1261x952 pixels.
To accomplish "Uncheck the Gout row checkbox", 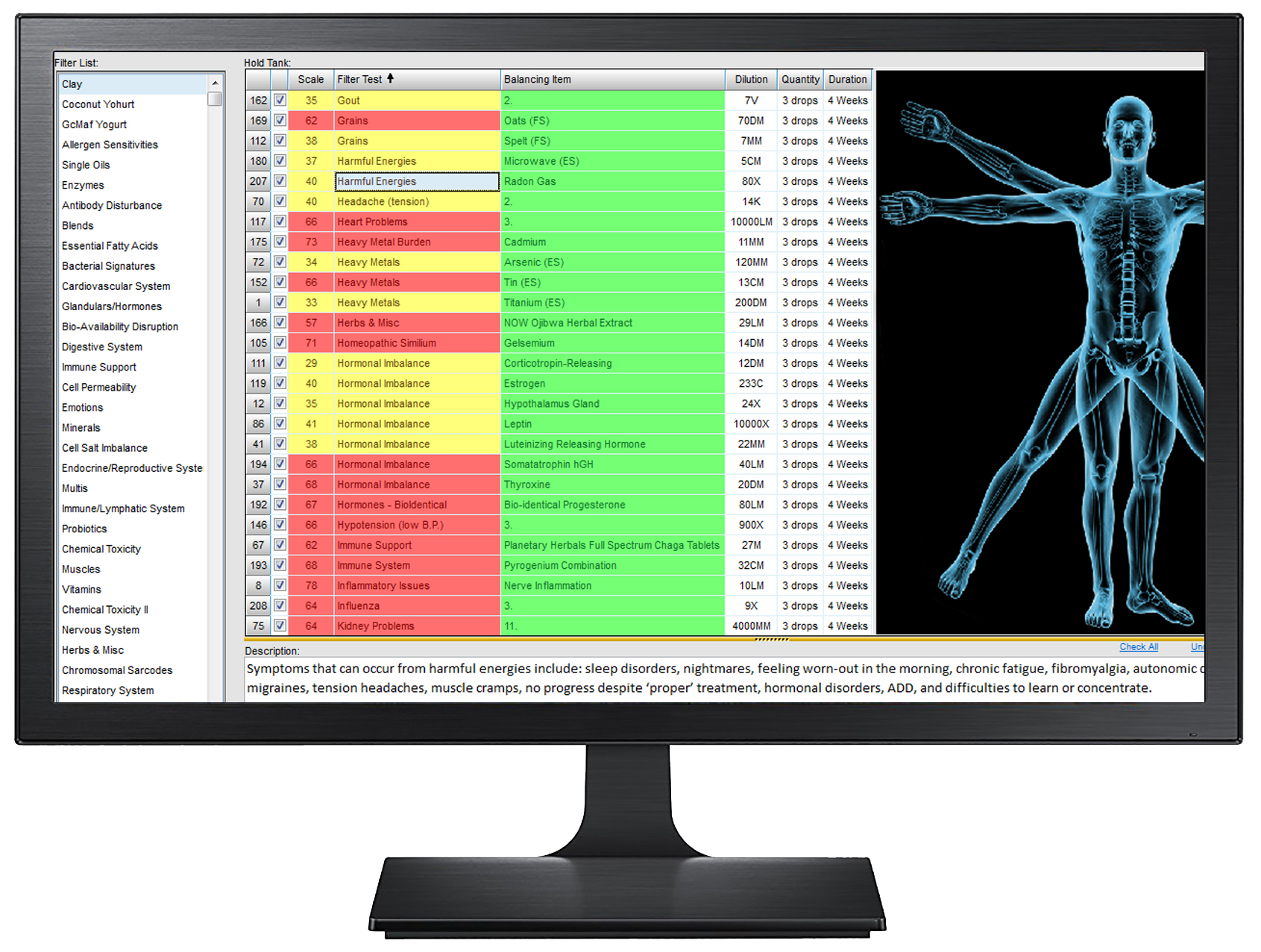I will pyautogui.click(x=280, y=100).
